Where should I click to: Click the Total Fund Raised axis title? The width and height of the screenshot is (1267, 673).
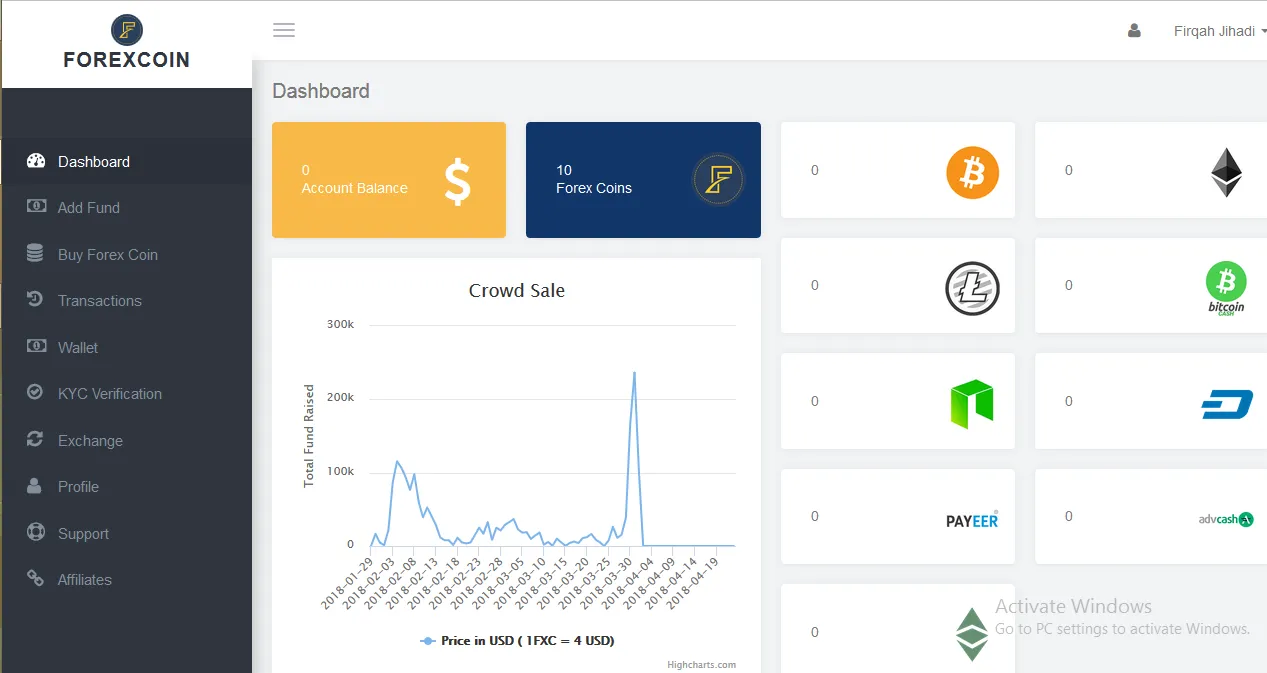tap(309, 435)
